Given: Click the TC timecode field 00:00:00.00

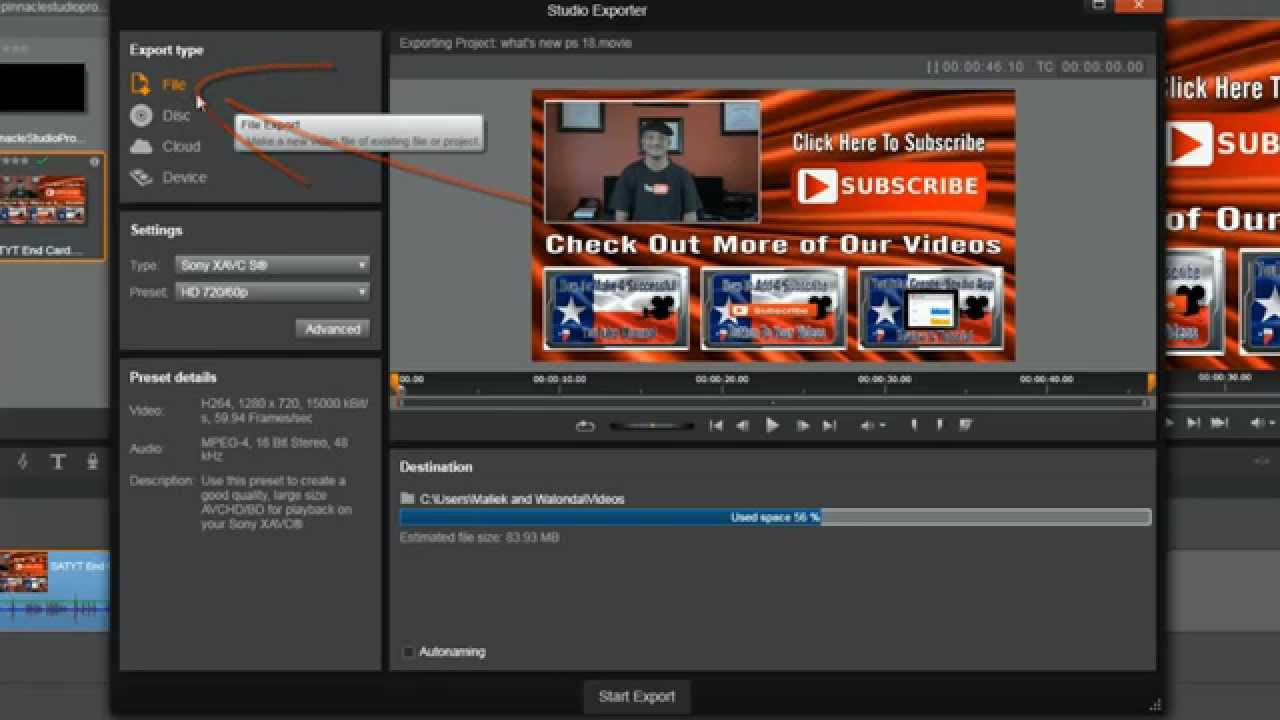Looking at the screenshot, I should tap(1102, 67).
